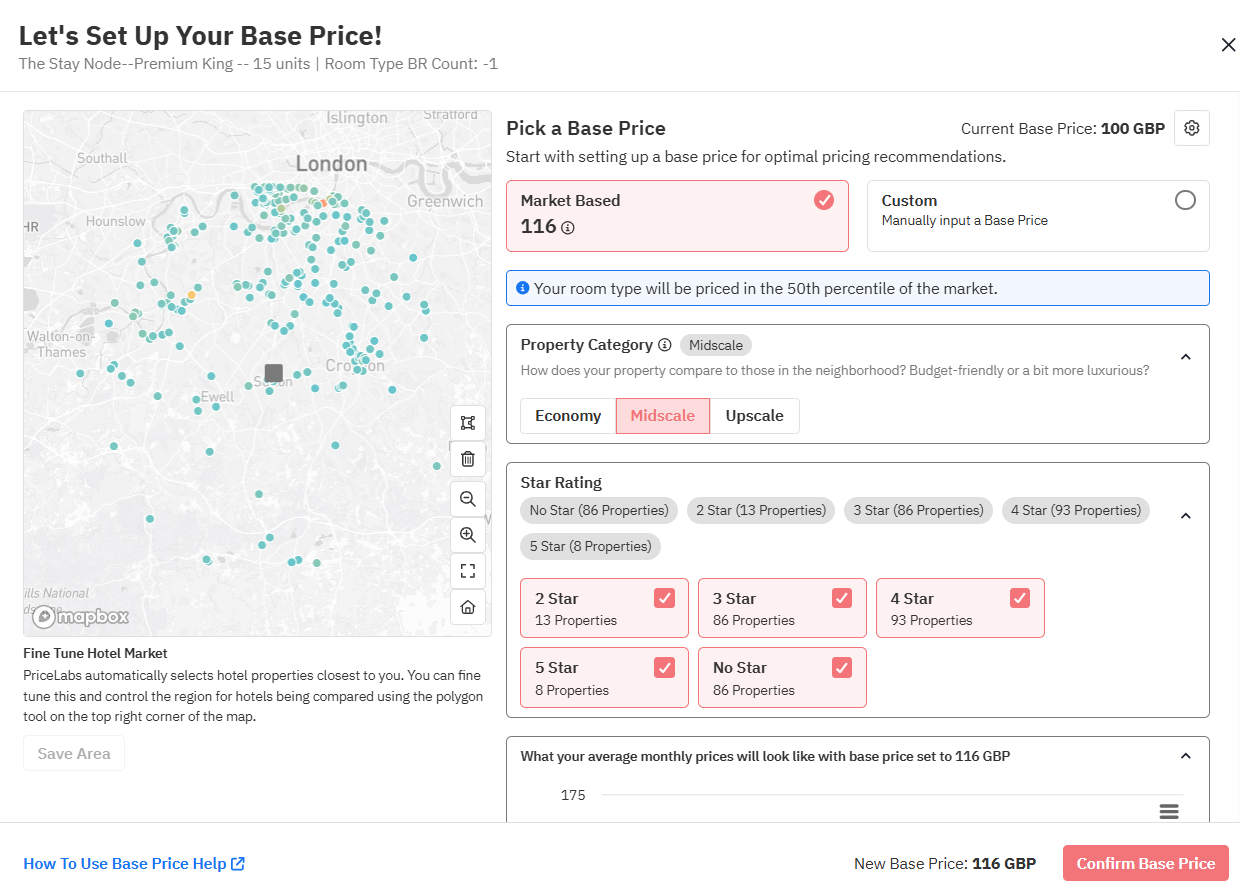Select the Custom base price option
Image resolution: width=1240 pixels, height=893 pixels.
pyautogui.click(x=1185, y=200)
